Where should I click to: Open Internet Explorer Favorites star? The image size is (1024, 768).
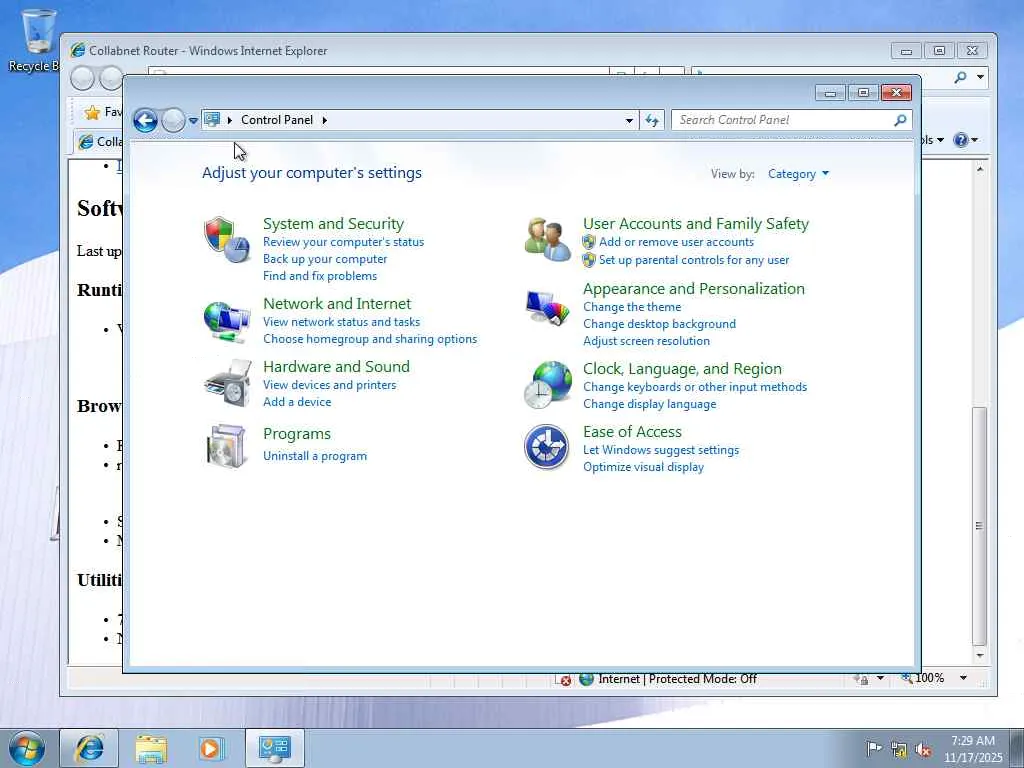[x=92, y=112]
